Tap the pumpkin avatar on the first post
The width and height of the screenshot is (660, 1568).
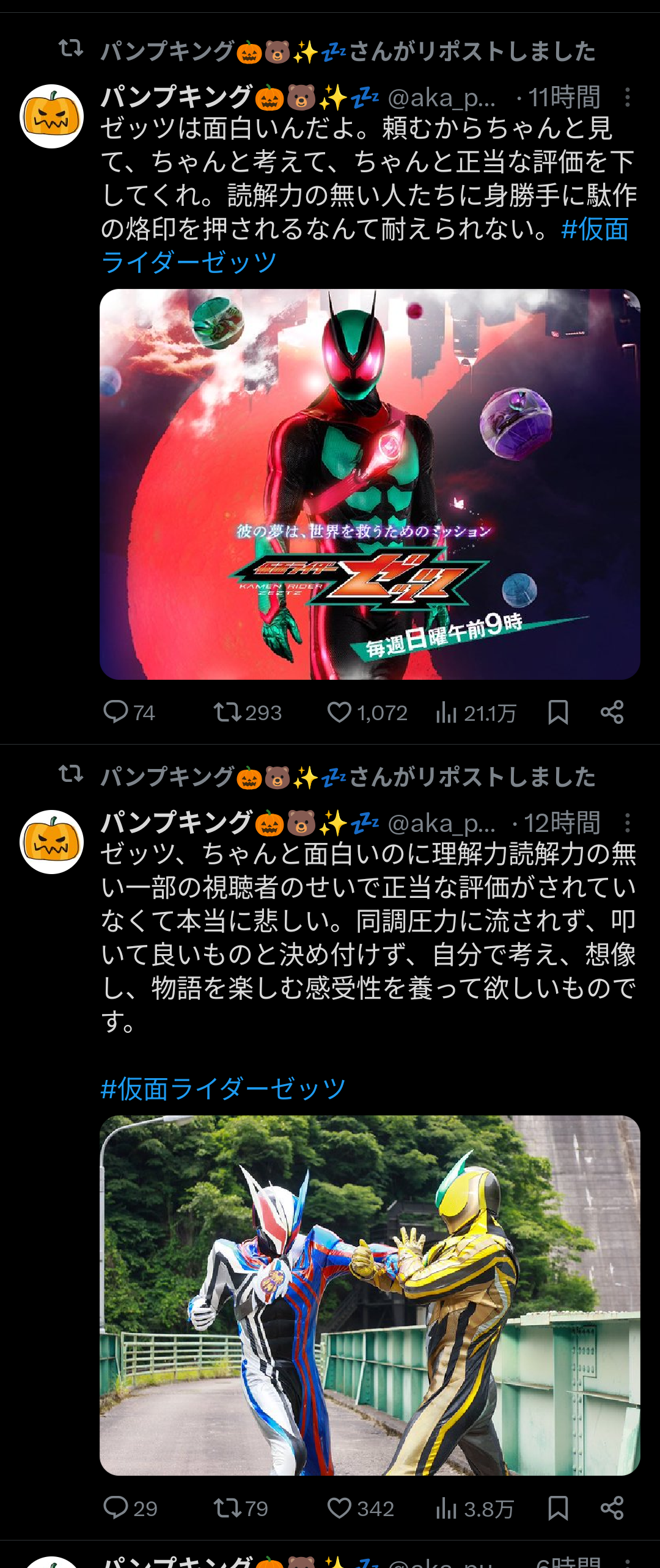52,116
